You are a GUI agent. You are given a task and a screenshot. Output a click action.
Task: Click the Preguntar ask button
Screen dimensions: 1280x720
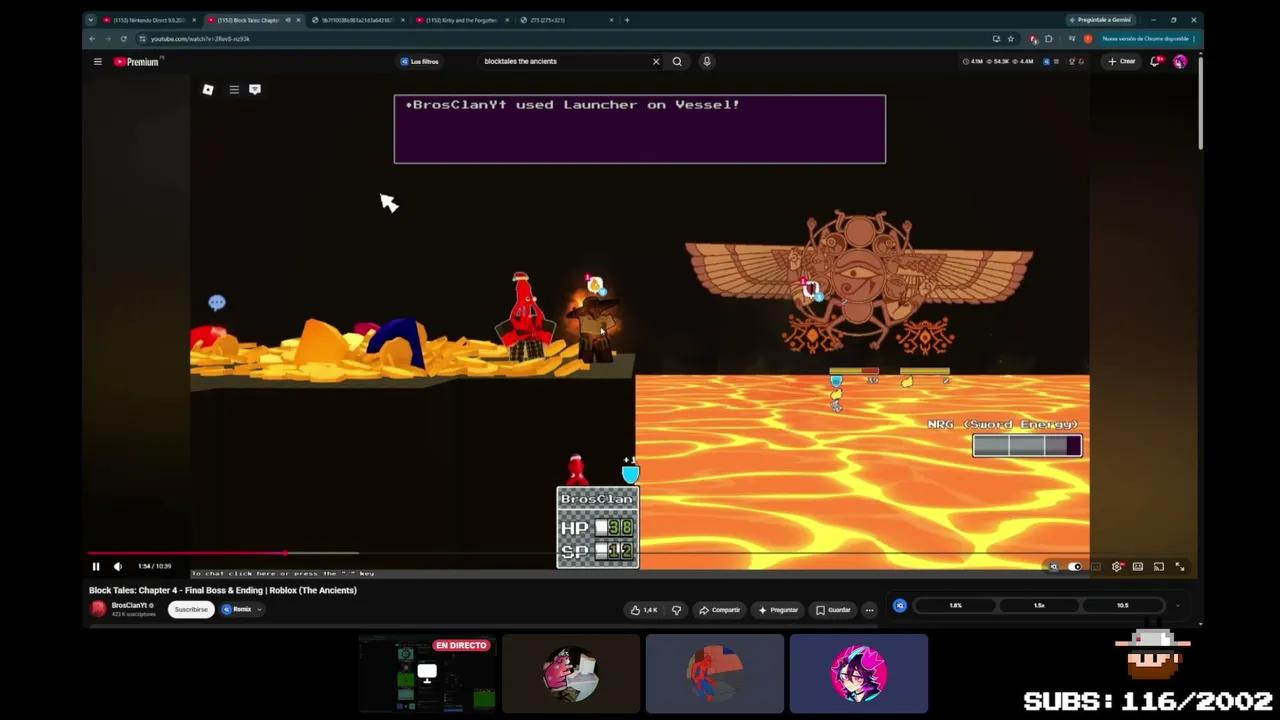point(779,610)
